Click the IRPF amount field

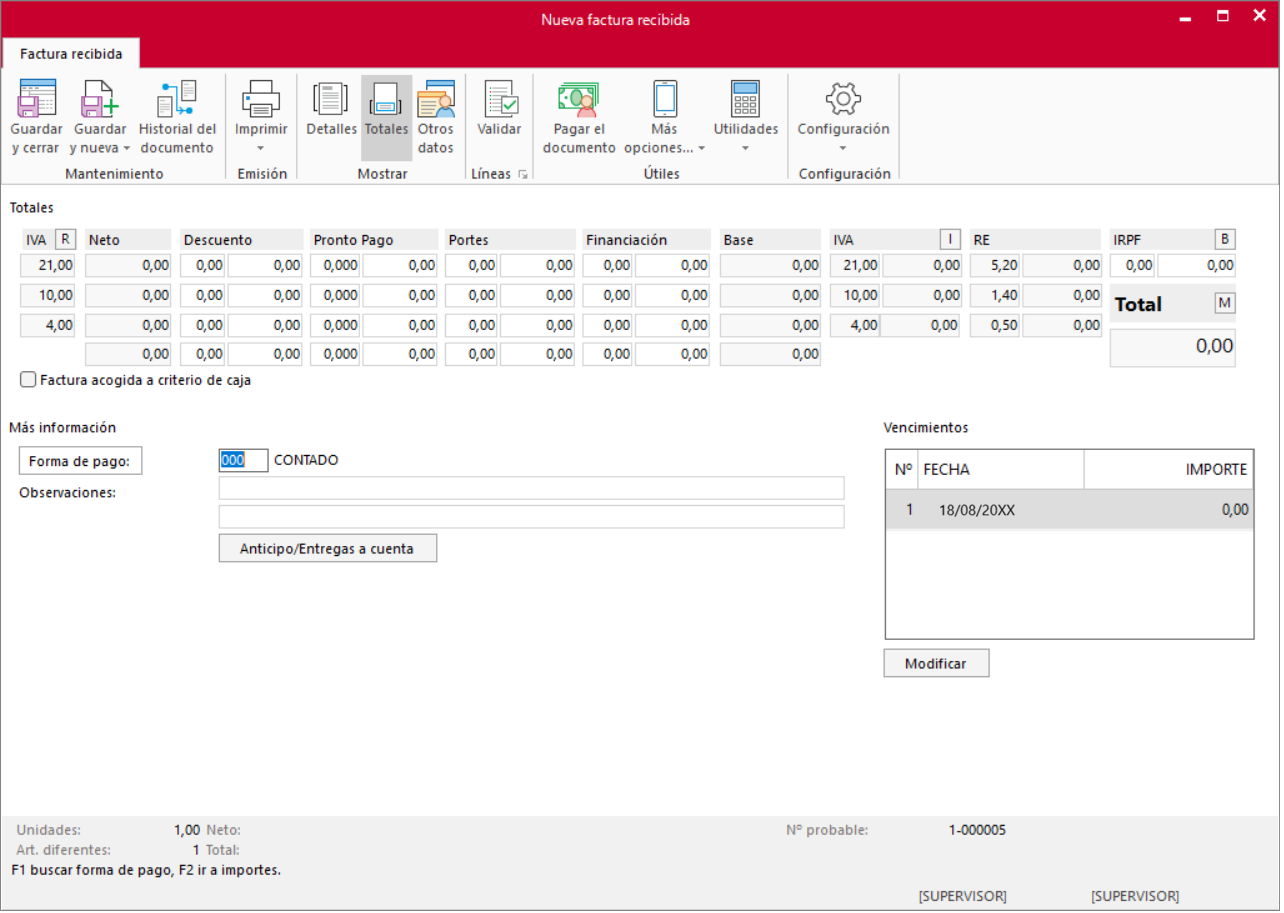pyautogui.click(x=1197, y=265)
